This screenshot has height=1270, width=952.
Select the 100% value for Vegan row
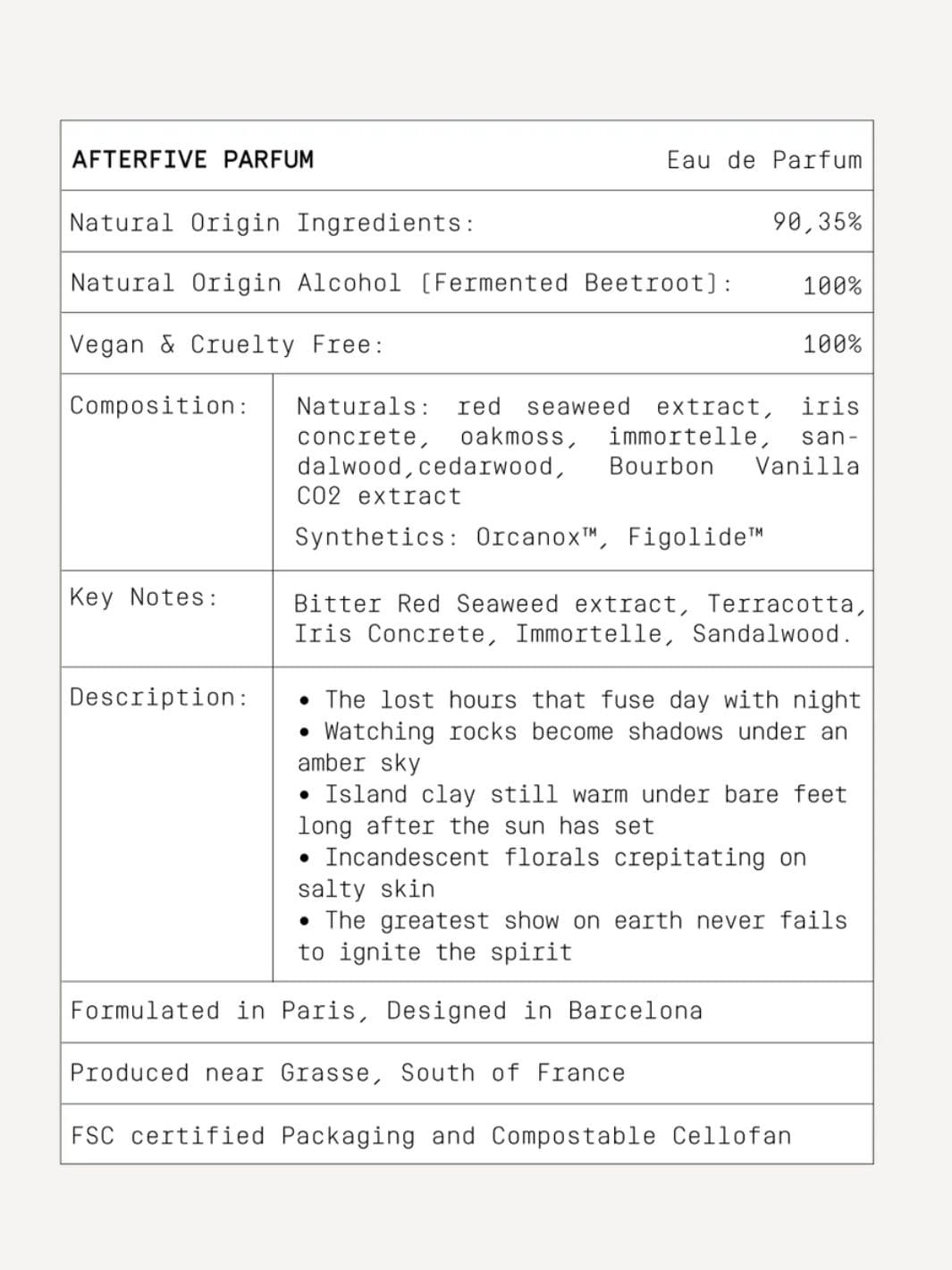pyautogui.click(x=832, y=344)
